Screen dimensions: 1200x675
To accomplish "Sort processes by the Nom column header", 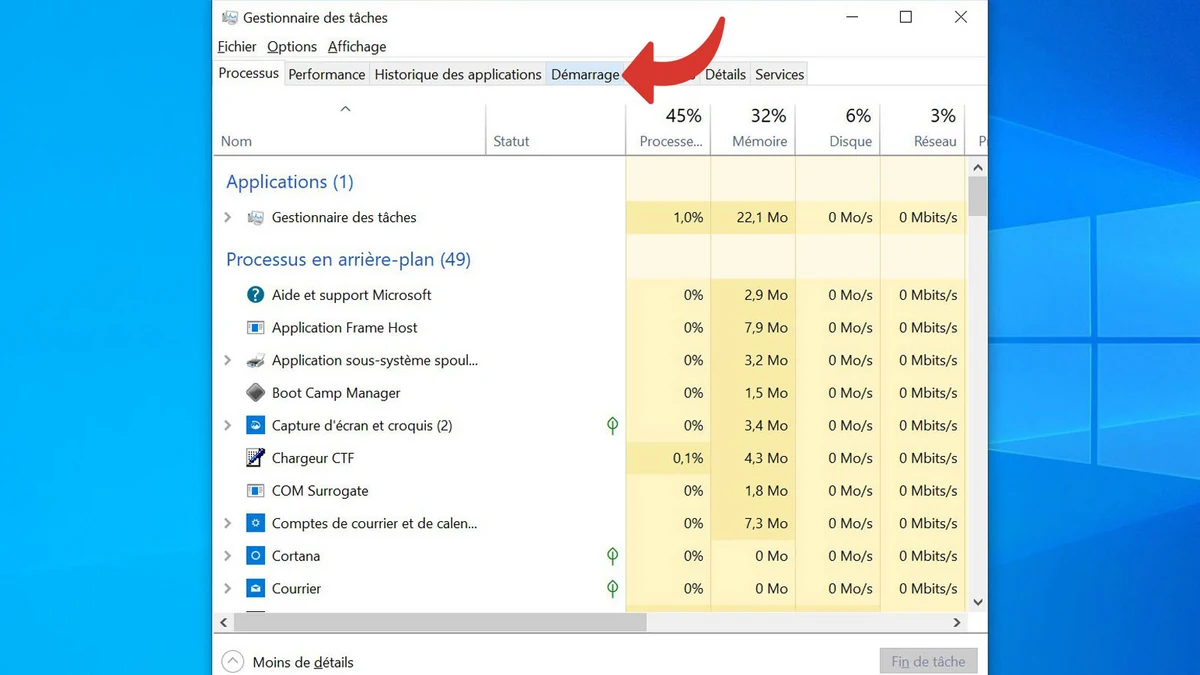I will (x=236, y=141).
